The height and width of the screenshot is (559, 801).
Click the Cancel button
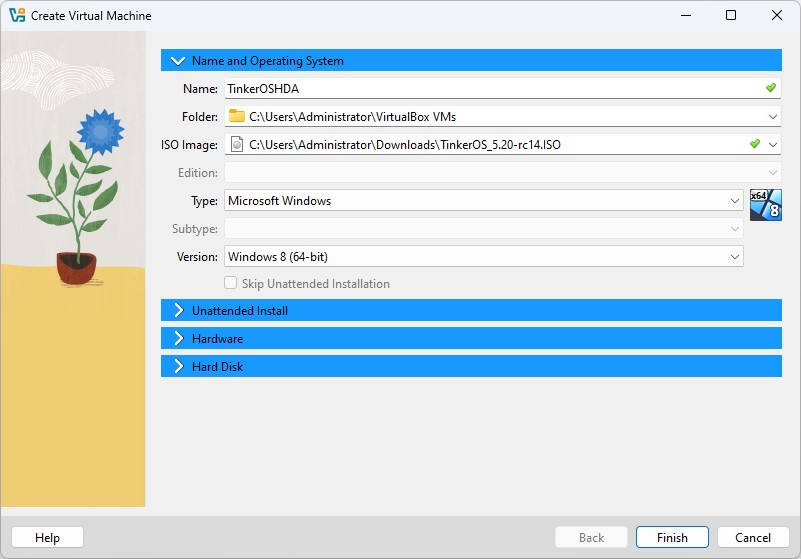click(753, 538)
